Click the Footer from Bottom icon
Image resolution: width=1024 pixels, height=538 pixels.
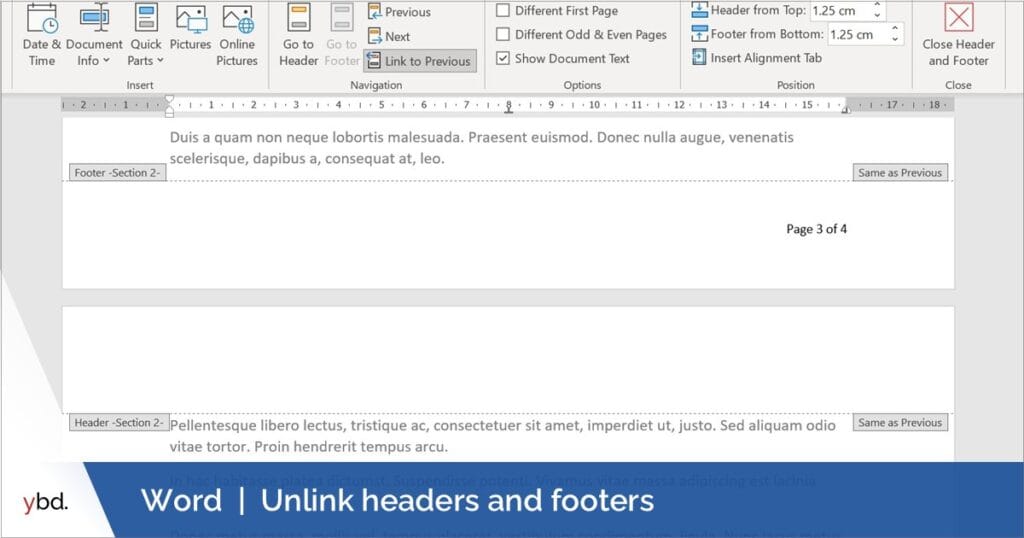click(x=699, y=34)
